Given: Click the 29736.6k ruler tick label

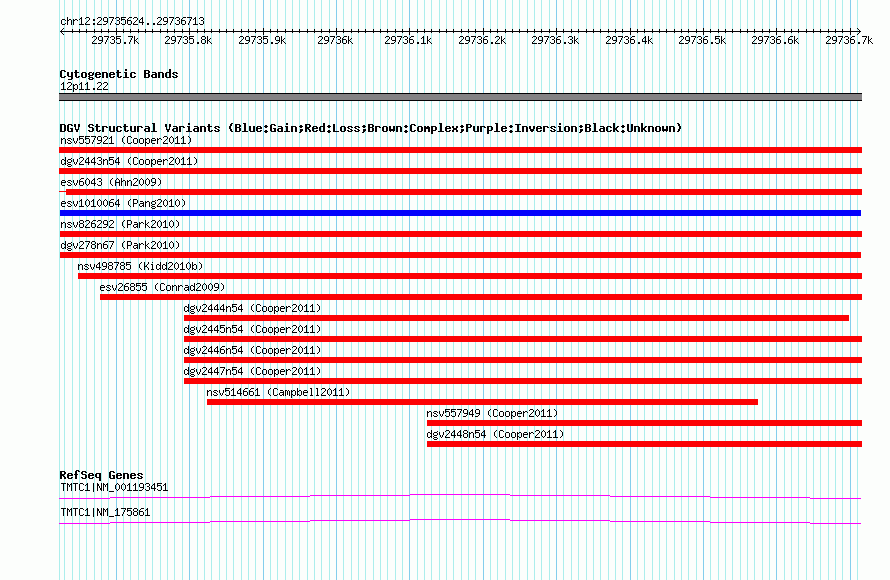Looking at the screenshot, I should [775, 40].
